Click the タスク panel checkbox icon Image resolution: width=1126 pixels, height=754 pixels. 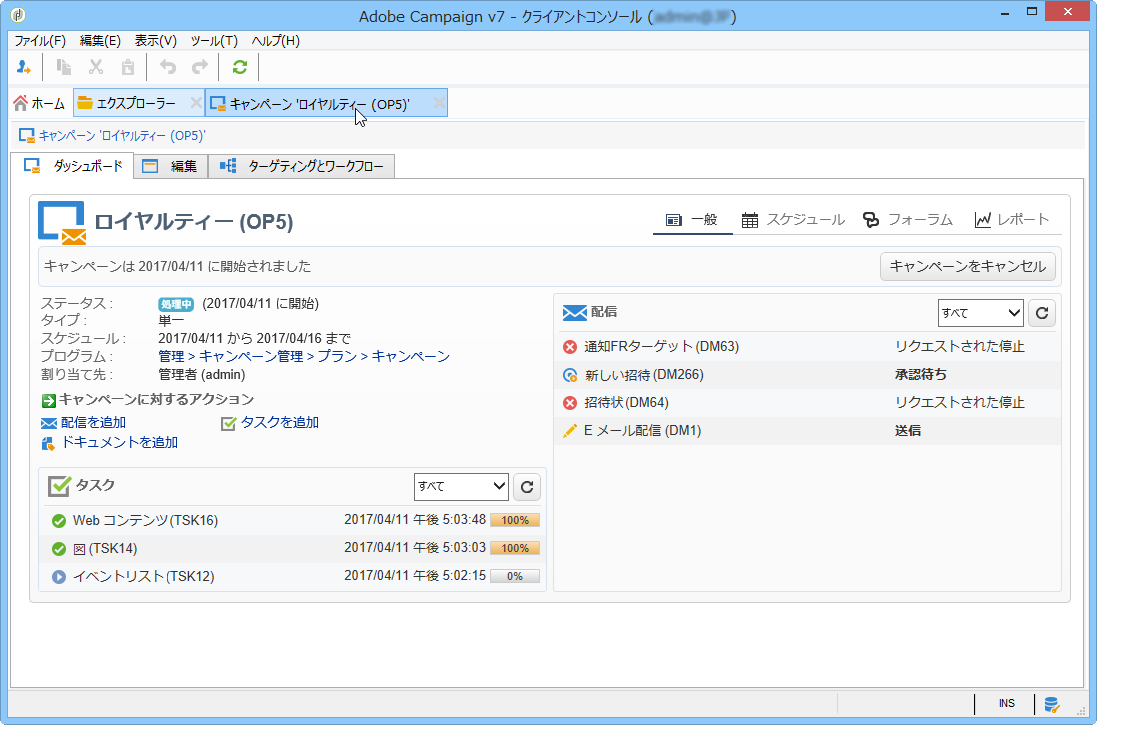pos(59,486)
